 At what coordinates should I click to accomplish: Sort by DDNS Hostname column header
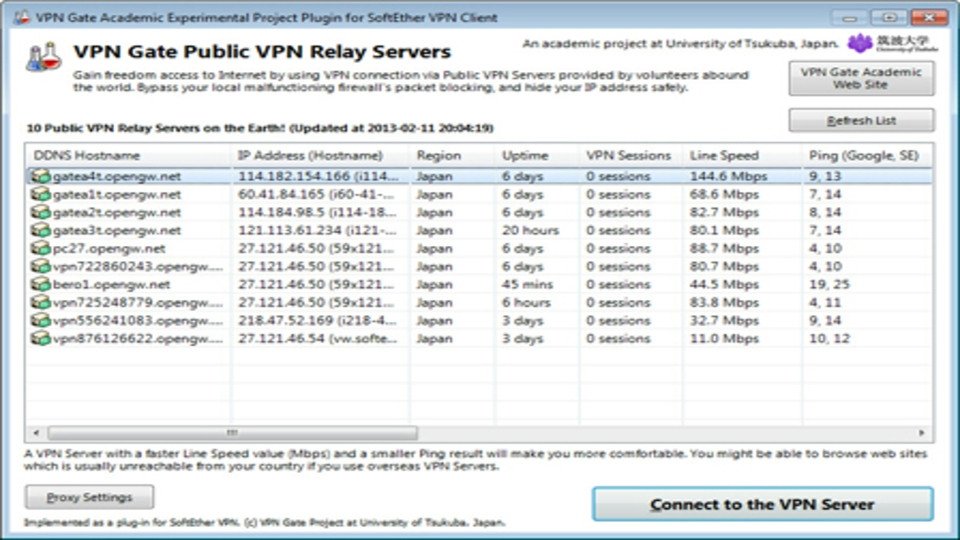coord(128,156)
